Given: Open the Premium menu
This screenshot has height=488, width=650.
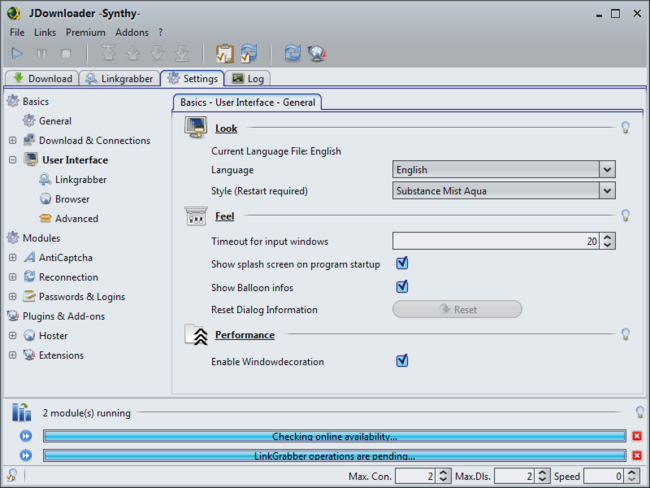Looking at the screenshot, I should tap(85, 32).
